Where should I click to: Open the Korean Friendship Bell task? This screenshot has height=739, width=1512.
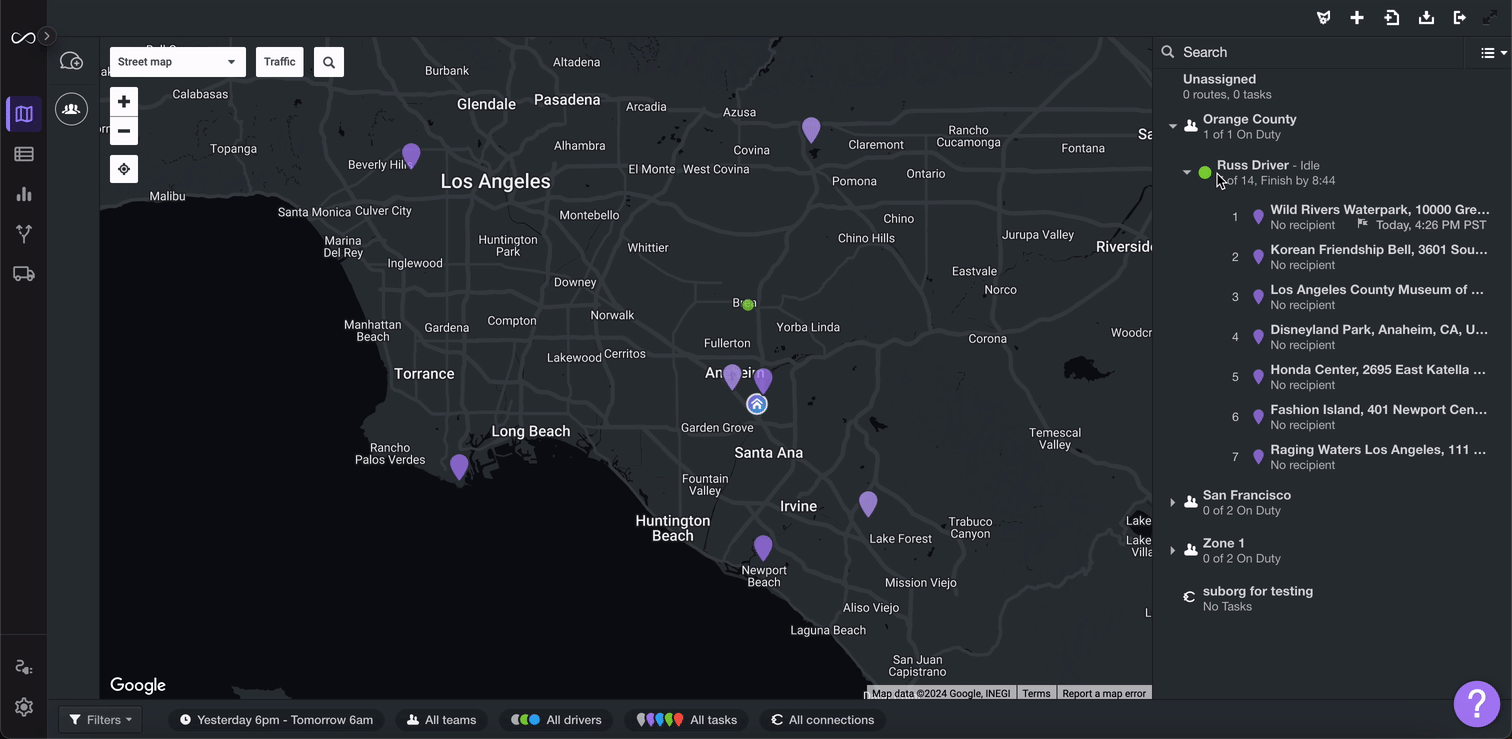[1360, 257]
